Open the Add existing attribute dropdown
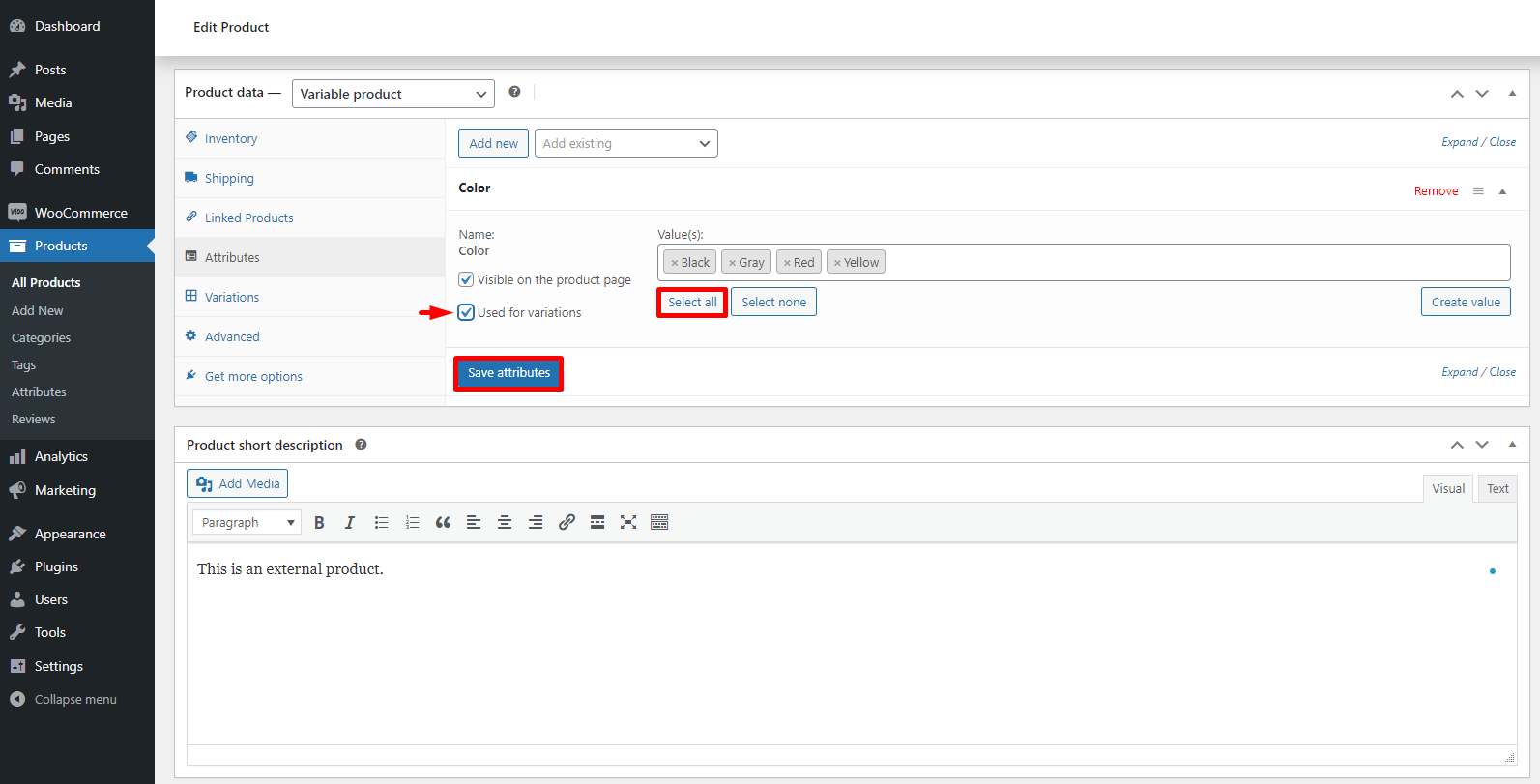Viewport: 1540px width, 784px height. tap(625, 143)
